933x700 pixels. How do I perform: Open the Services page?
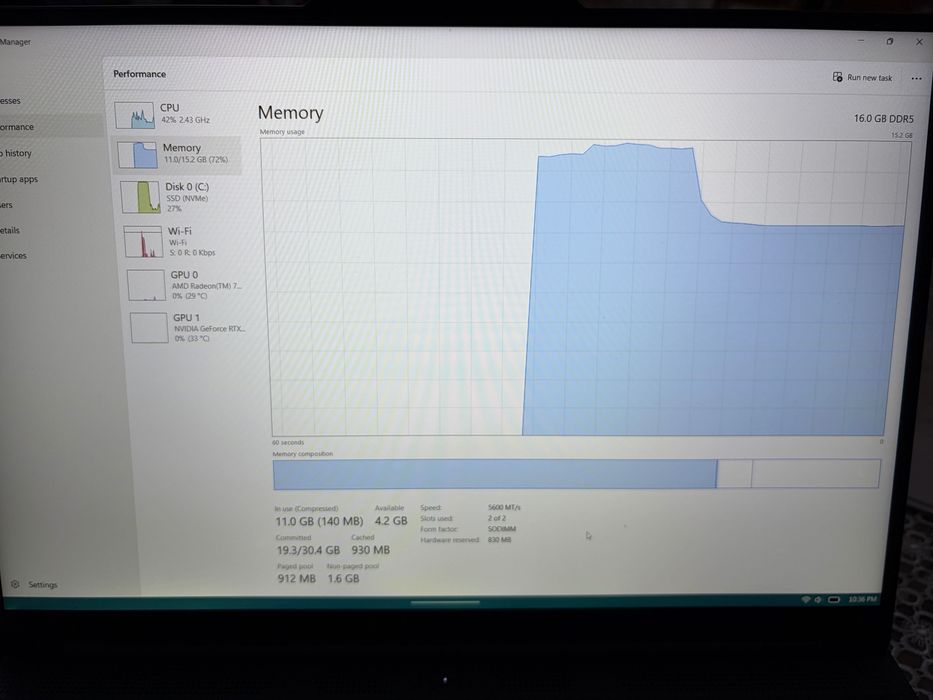click(x=13, y=256)
